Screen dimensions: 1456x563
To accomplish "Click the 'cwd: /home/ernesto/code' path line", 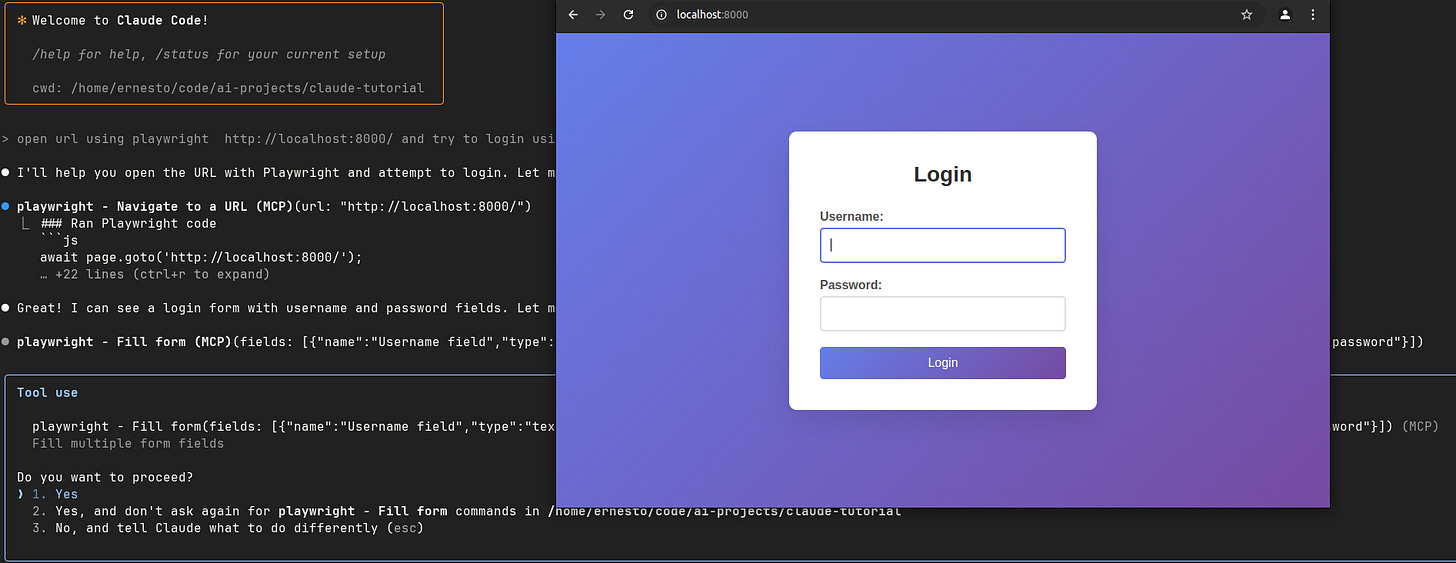I will [x=228, y=88].
